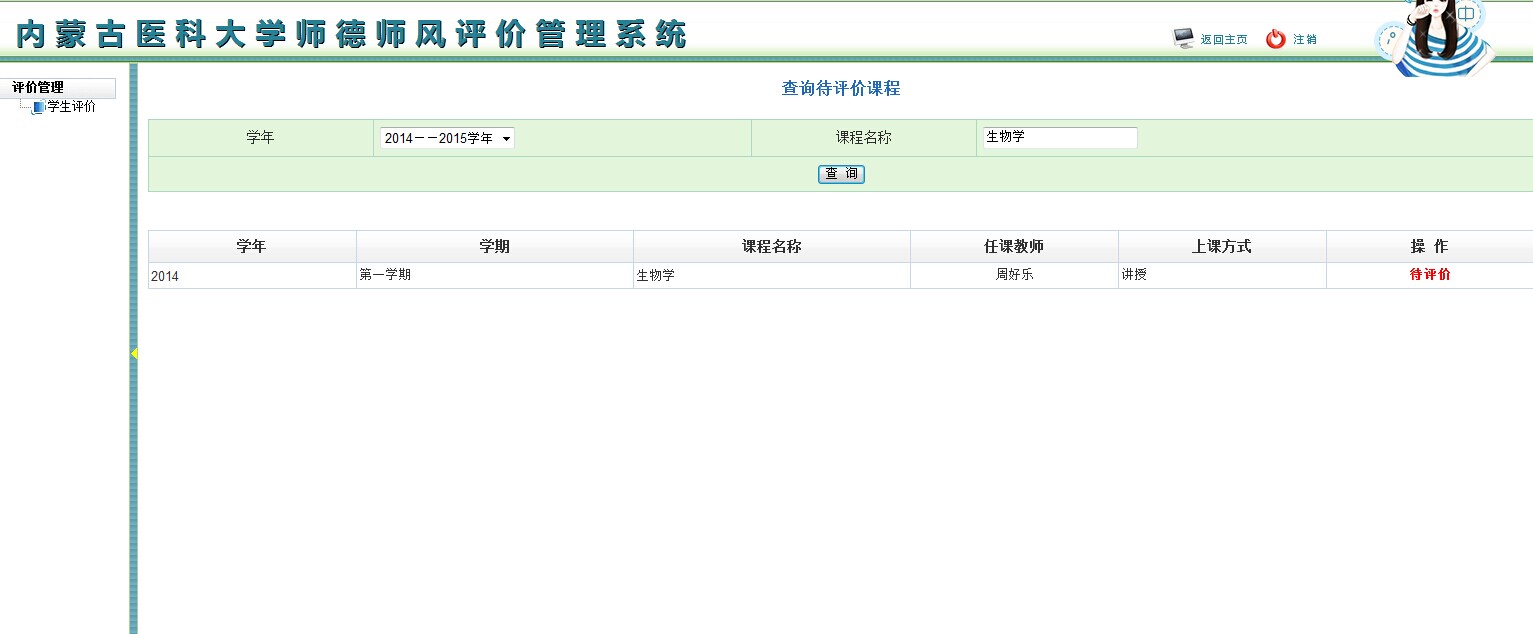Click the red power icon for 注销

point(1275,39)
